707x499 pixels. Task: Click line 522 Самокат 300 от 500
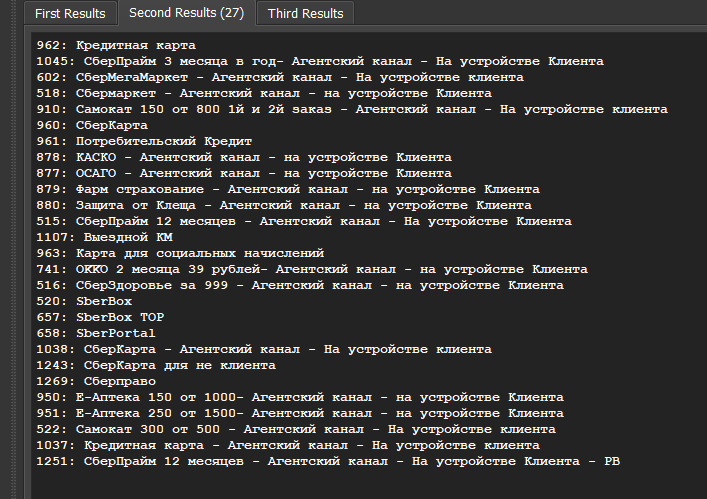(x=296, y=429)
